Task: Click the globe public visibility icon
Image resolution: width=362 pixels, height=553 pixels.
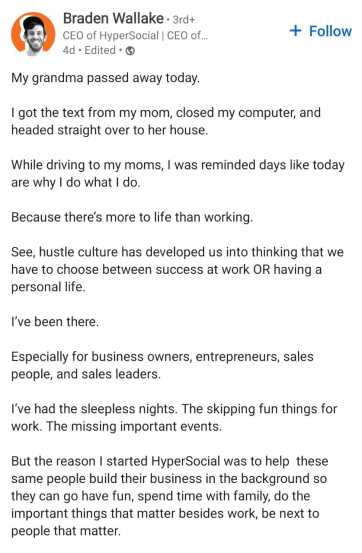Action: [x=130, y=51]
